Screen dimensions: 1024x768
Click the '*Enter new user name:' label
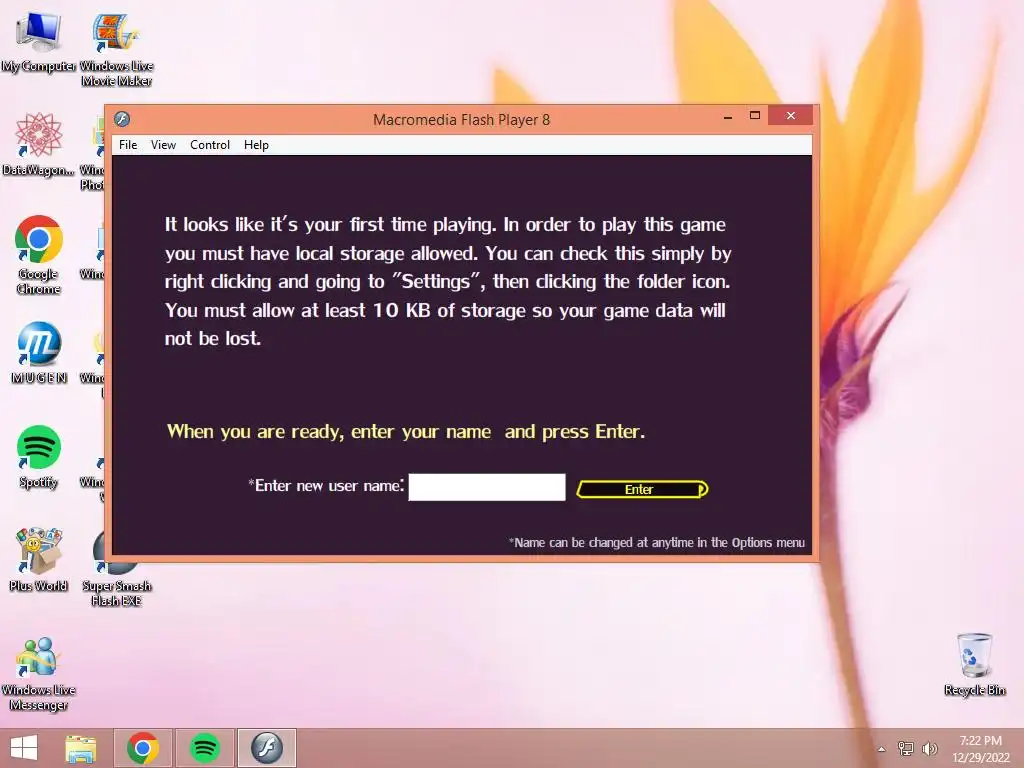(326, 485)
